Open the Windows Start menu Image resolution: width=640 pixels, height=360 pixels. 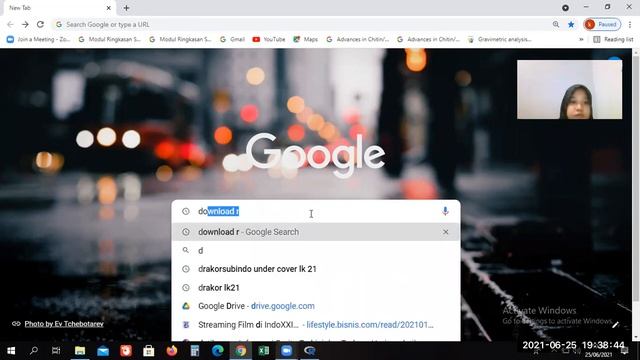(11, 351)
